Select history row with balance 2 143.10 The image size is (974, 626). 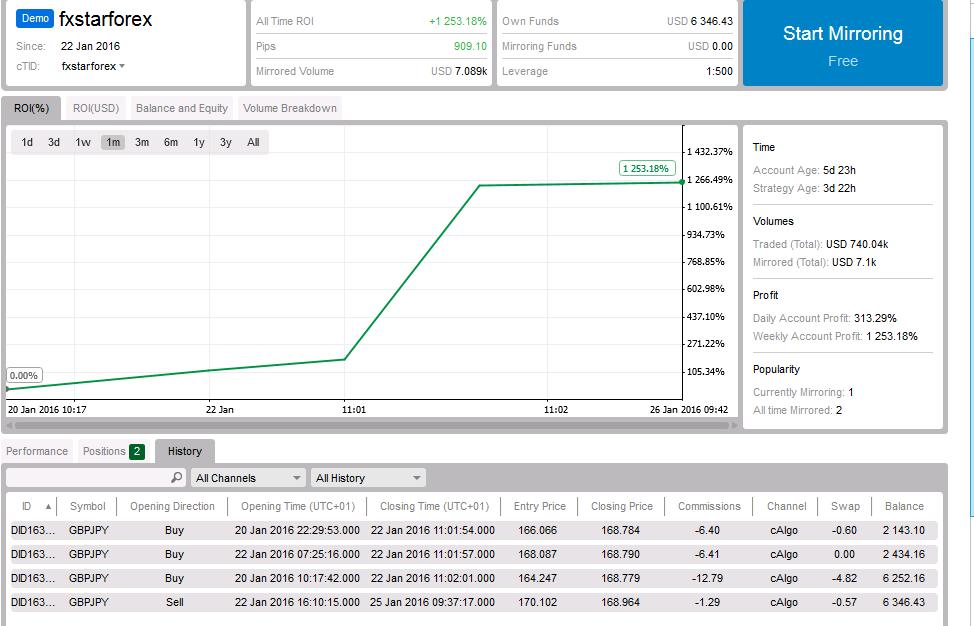tap(473, 530)
